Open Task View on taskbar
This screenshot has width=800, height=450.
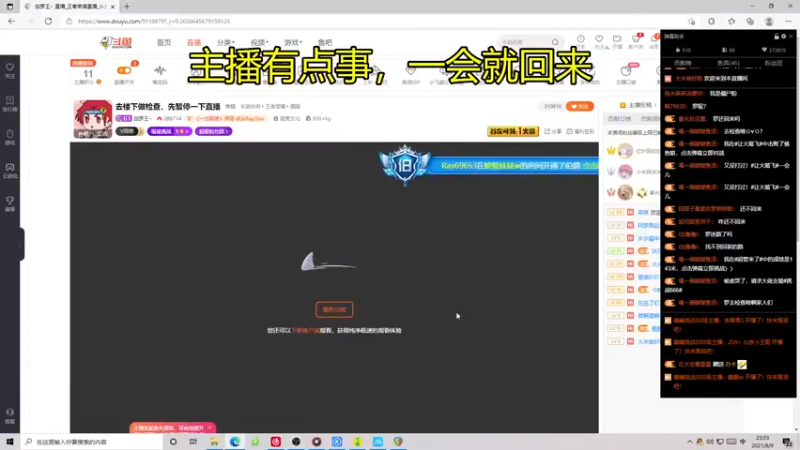[x=193, y=442]
